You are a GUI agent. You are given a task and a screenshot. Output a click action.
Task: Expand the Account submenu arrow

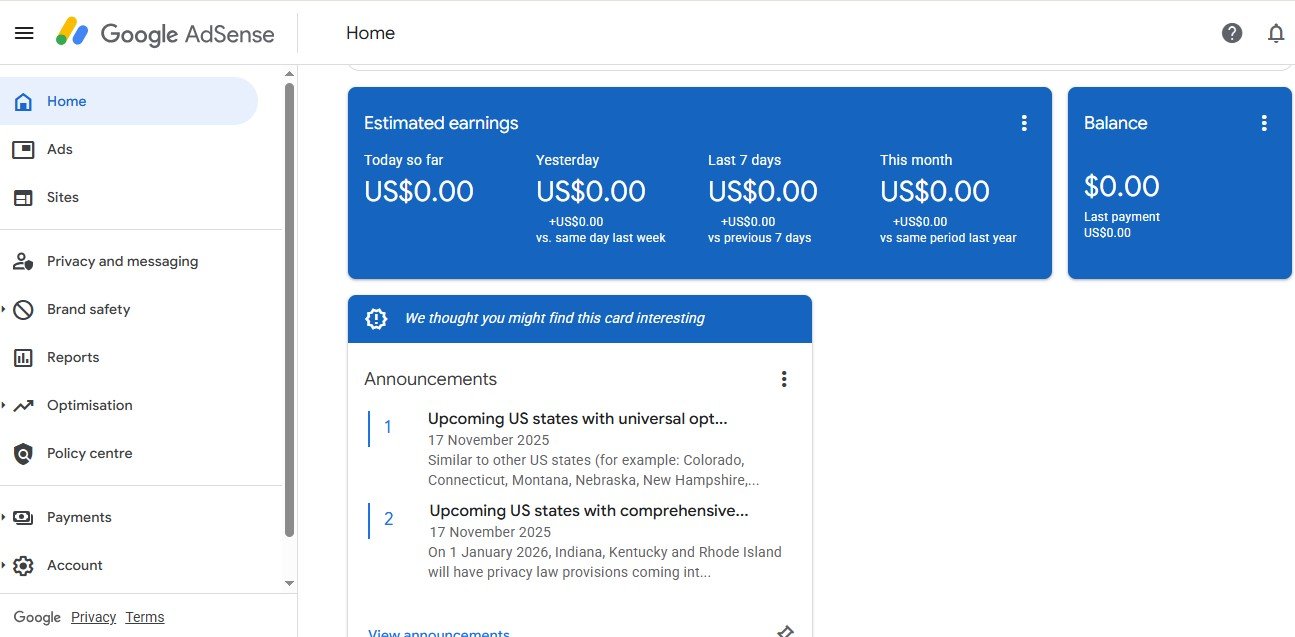point(4,565)
